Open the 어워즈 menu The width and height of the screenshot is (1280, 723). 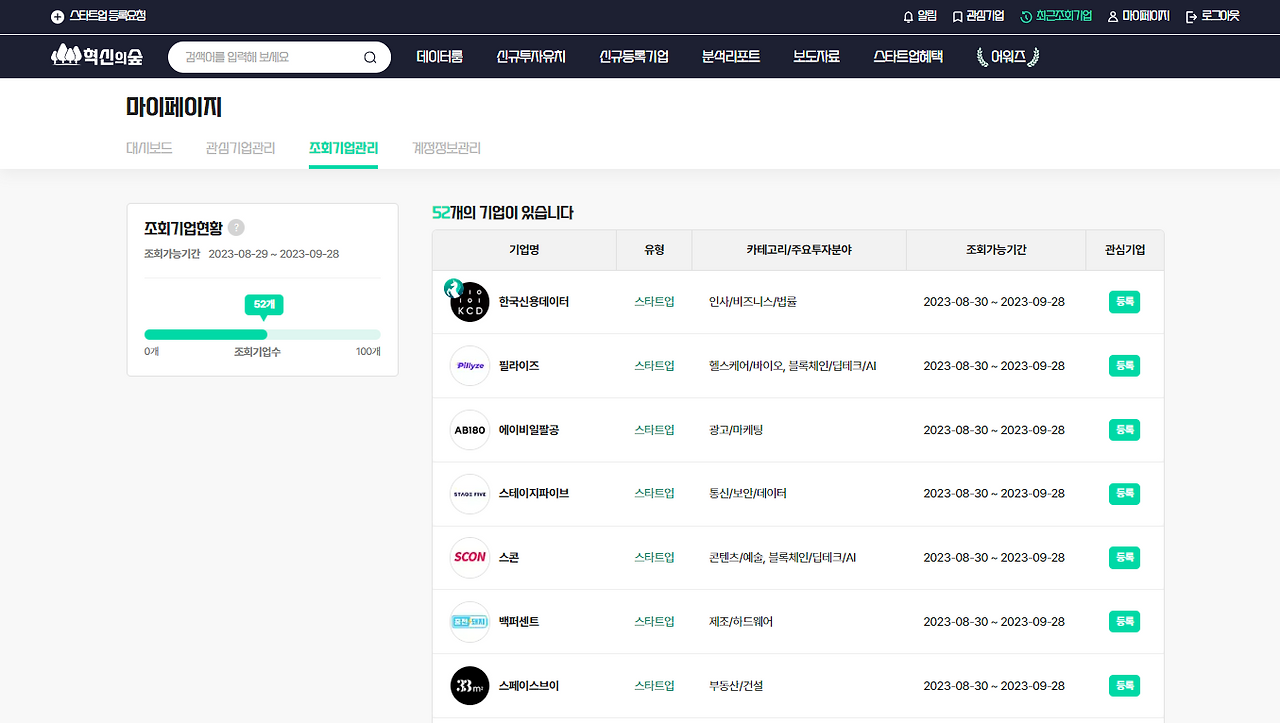coord(1008,57)
